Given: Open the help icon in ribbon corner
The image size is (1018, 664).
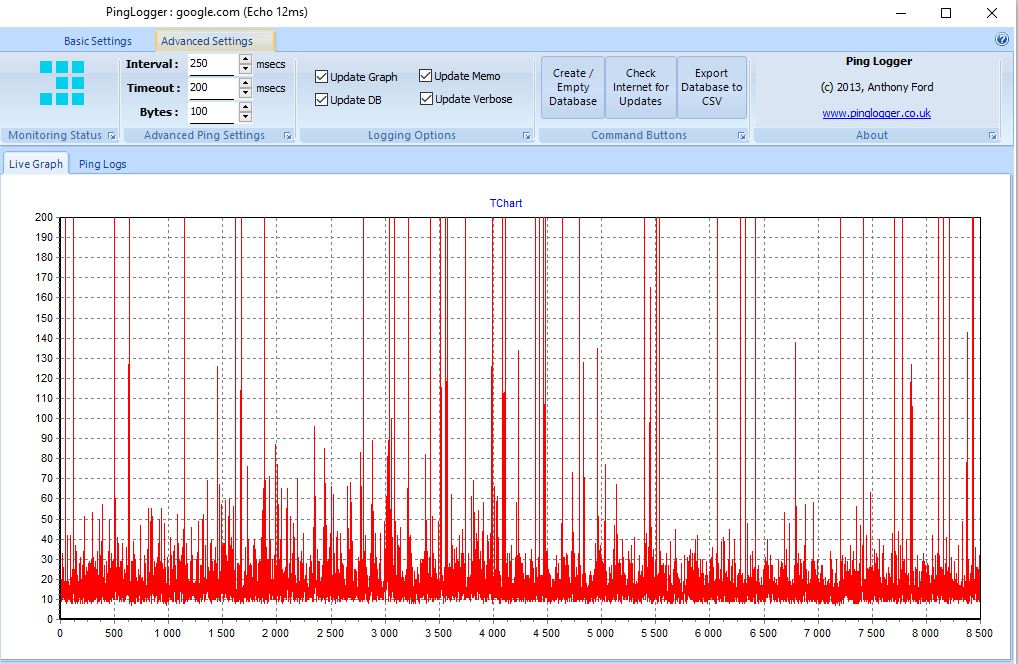Looking at the screenshot, I should click(1002, 40).
